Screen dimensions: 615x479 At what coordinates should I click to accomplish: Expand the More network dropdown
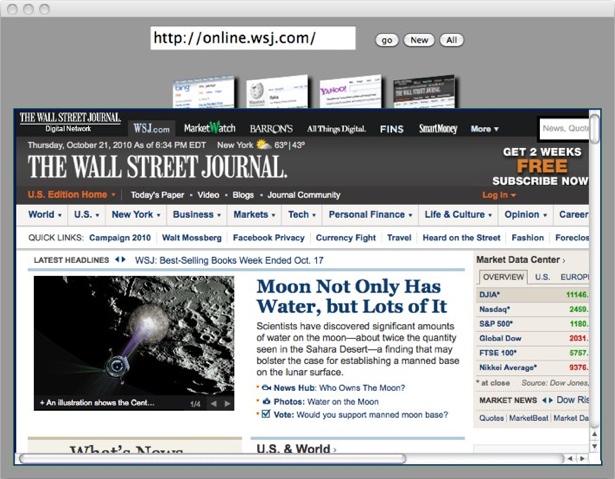[x=485, y=129]
